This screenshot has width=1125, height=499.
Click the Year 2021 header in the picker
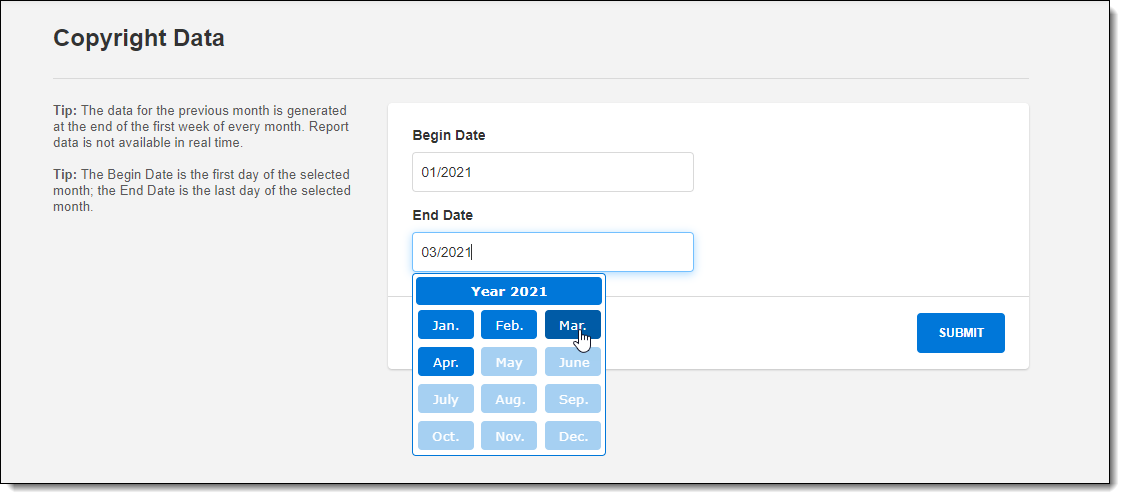pos(509,291)
